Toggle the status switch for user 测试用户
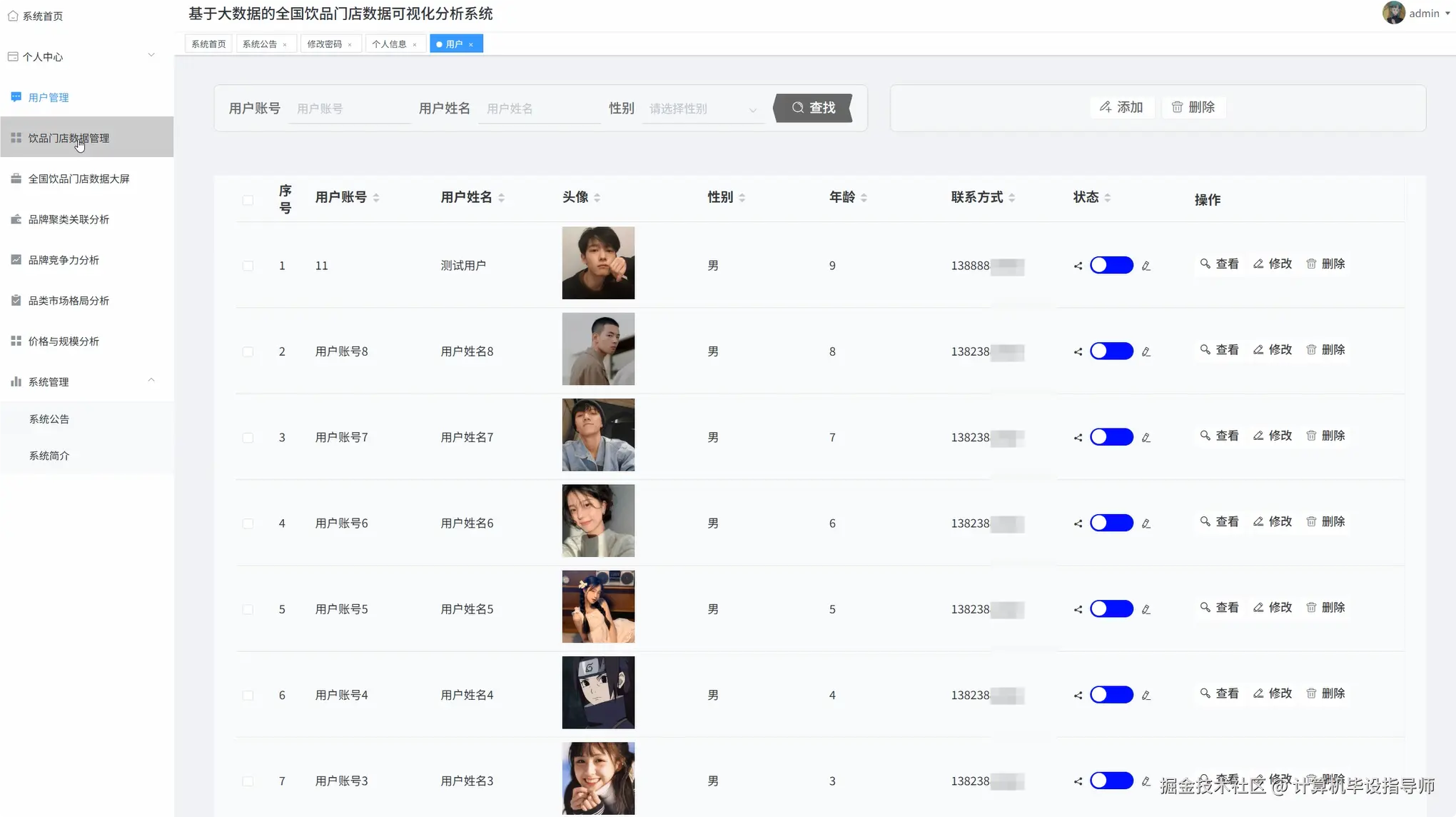The image size is (1456, 817). coord(1111,265)
